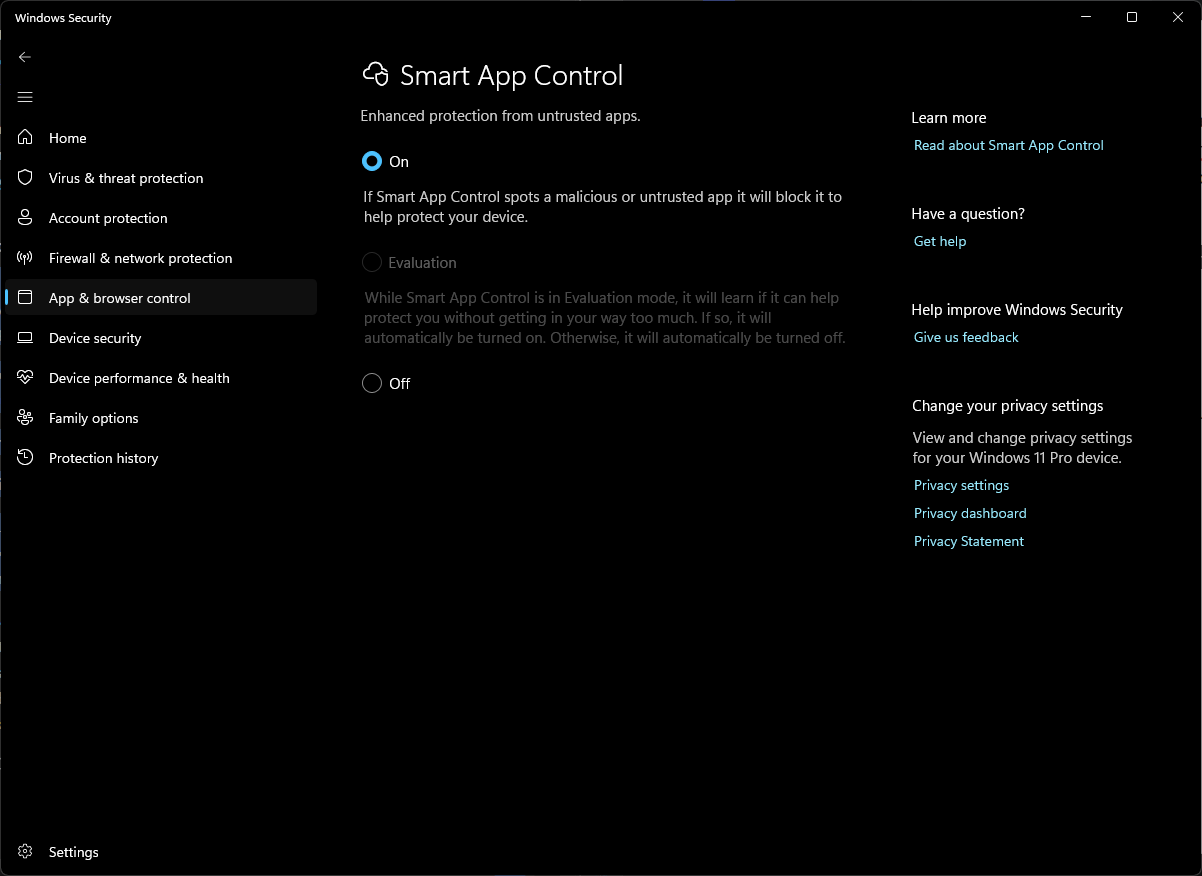Click the Give us feedback link
Viewport: 1202px width, 876px height.
pyautogui.click(x=966, y=337)
